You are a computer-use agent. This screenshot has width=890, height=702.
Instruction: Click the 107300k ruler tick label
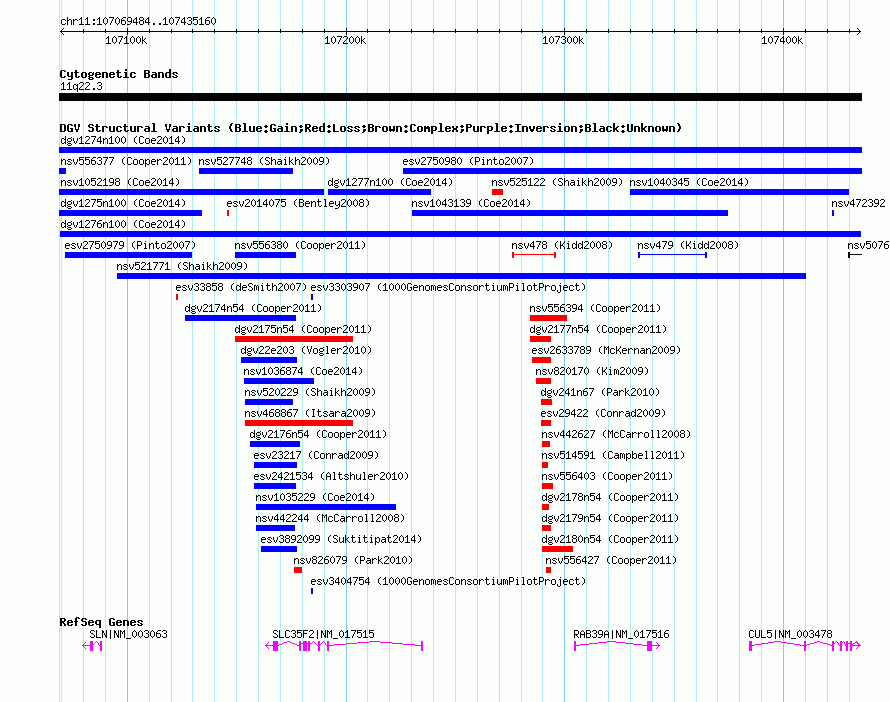point(563,40)
